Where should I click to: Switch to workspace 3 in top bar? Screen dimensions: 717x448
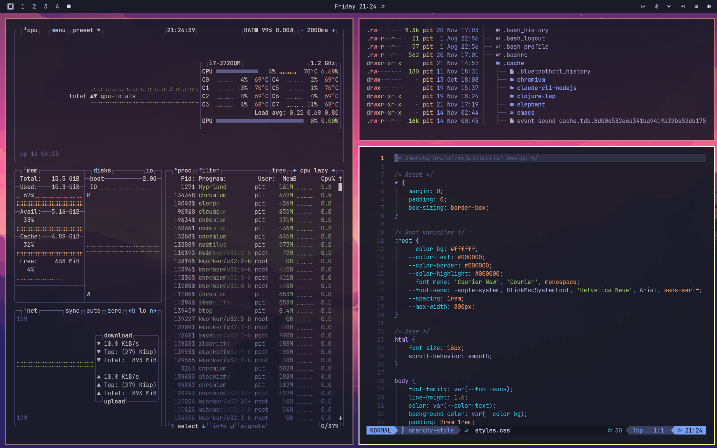(45, 6)
